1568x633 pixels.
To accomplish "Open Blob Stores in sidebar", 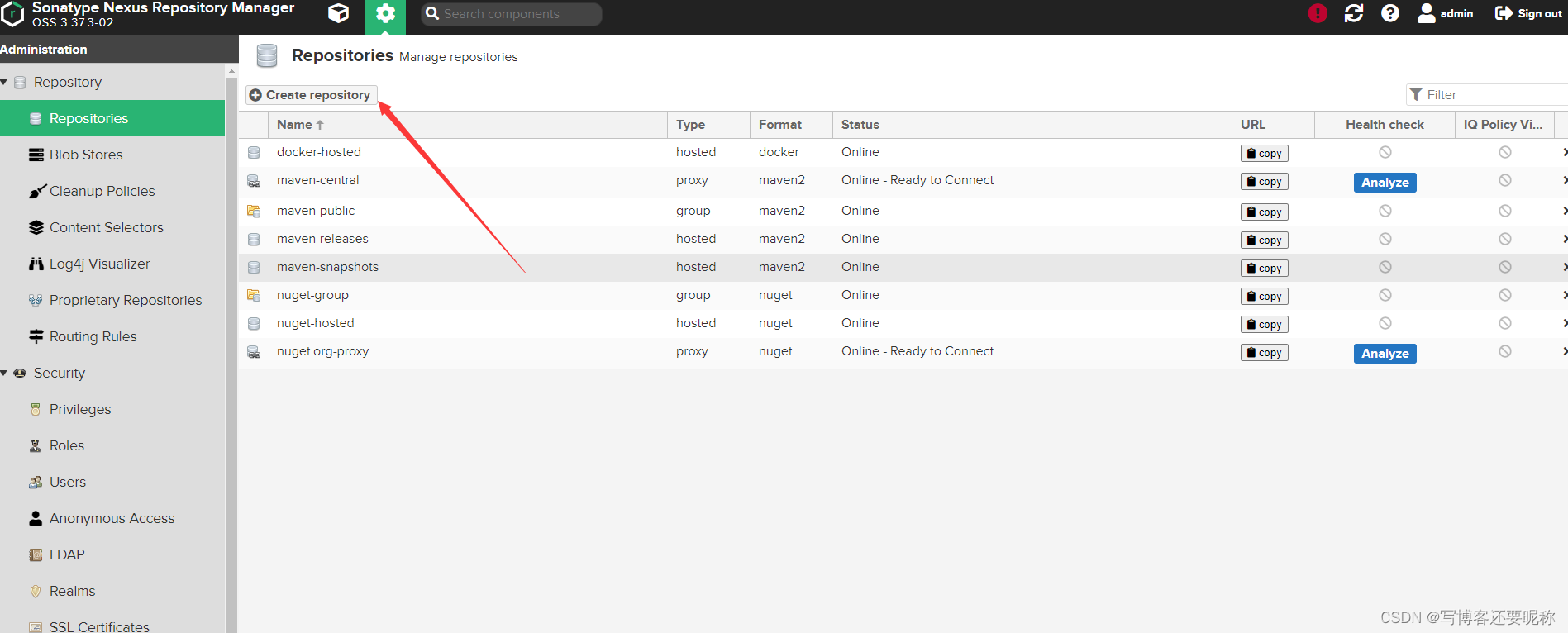I will (x=112, y=155).
